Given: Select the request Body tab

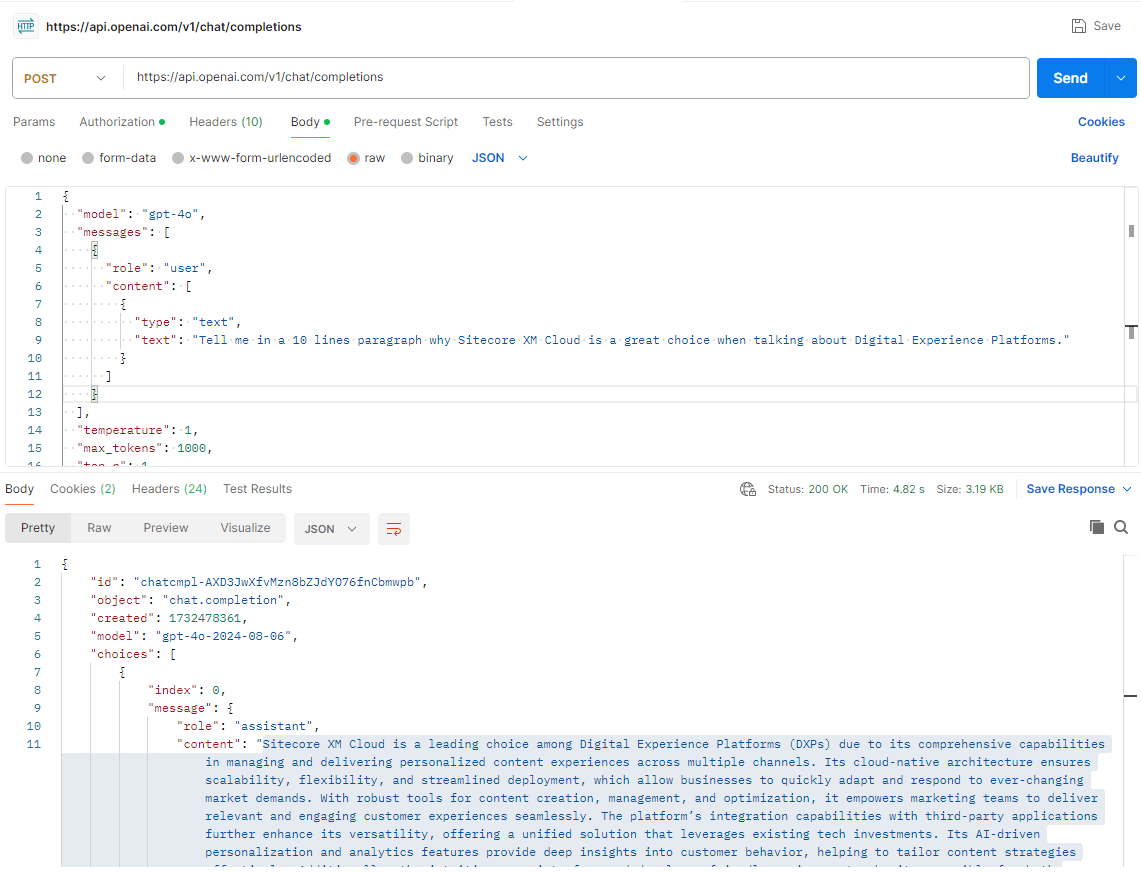Looking at the screenshot, I should tap(310, 122).
